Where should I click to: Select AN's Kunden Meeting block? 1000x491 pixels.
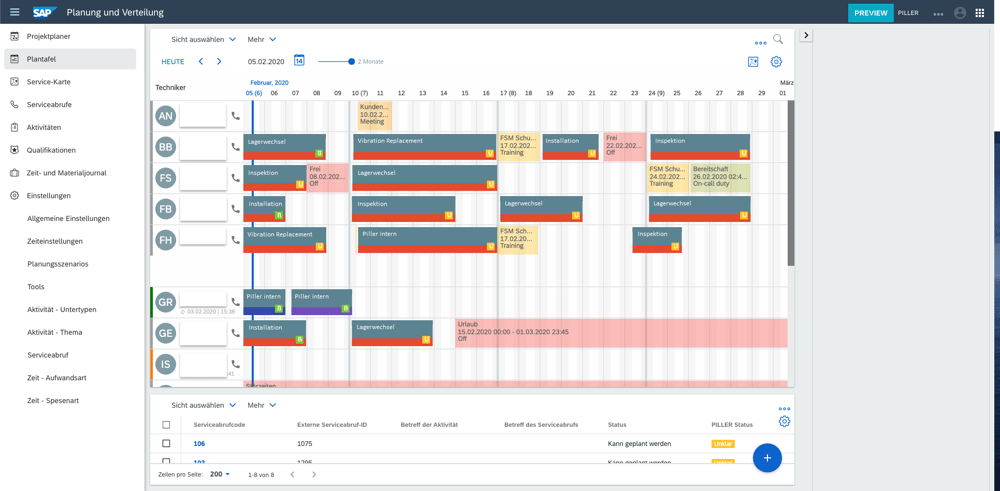coord(375,116)
